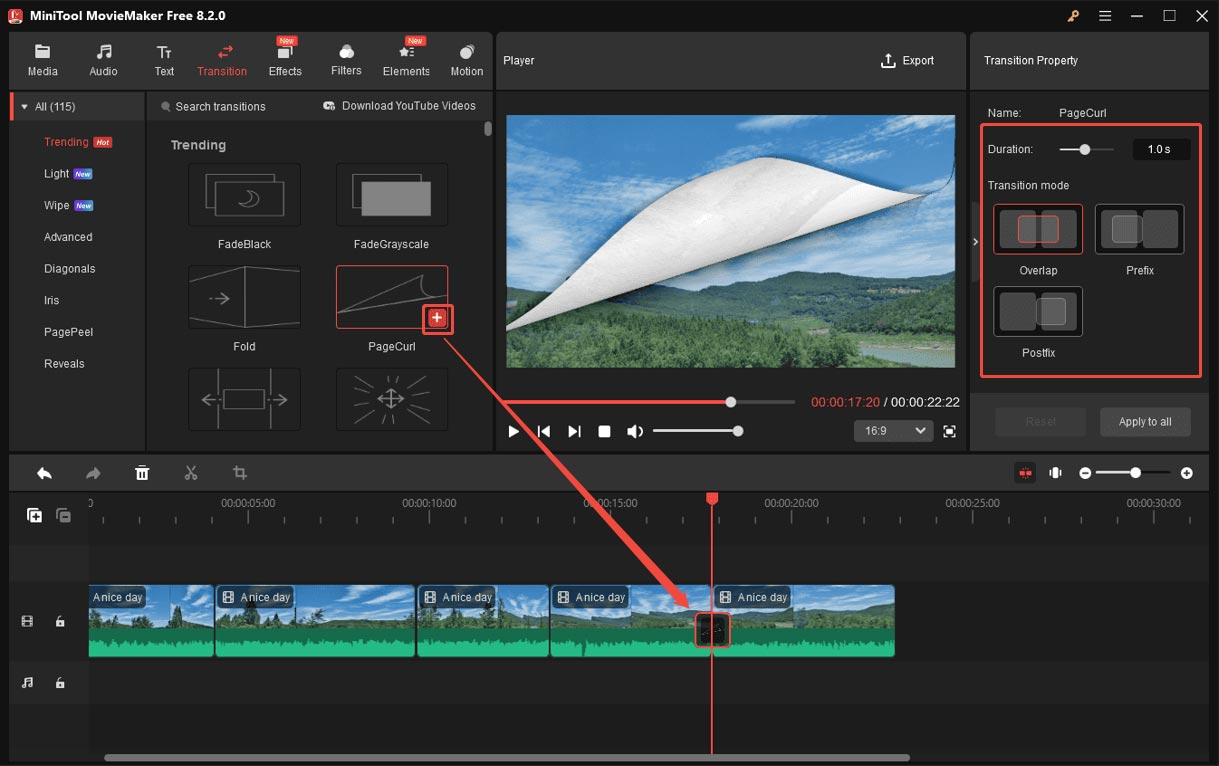Adjust the timeline zoom slider
This screenshot has width=1219, height=766.
click(x=1134, y=473)
